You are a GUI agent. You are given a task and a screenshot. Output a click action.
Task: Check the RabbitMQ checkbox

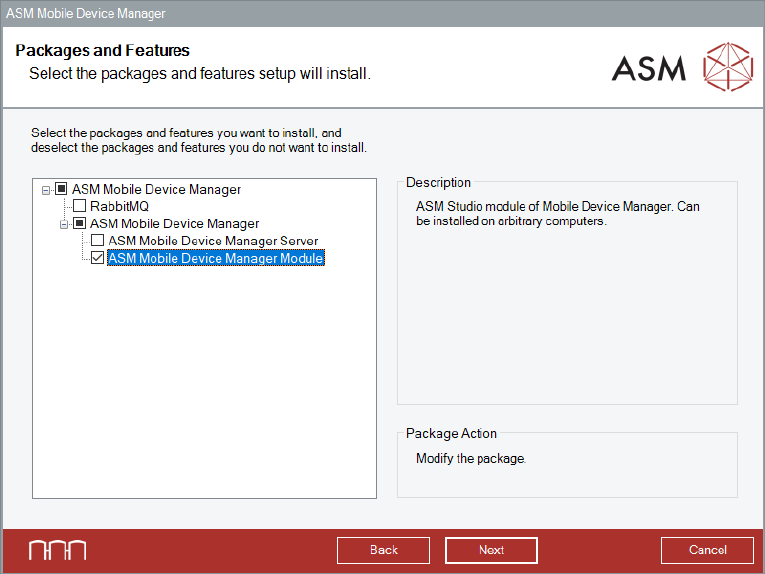[79, 206]
